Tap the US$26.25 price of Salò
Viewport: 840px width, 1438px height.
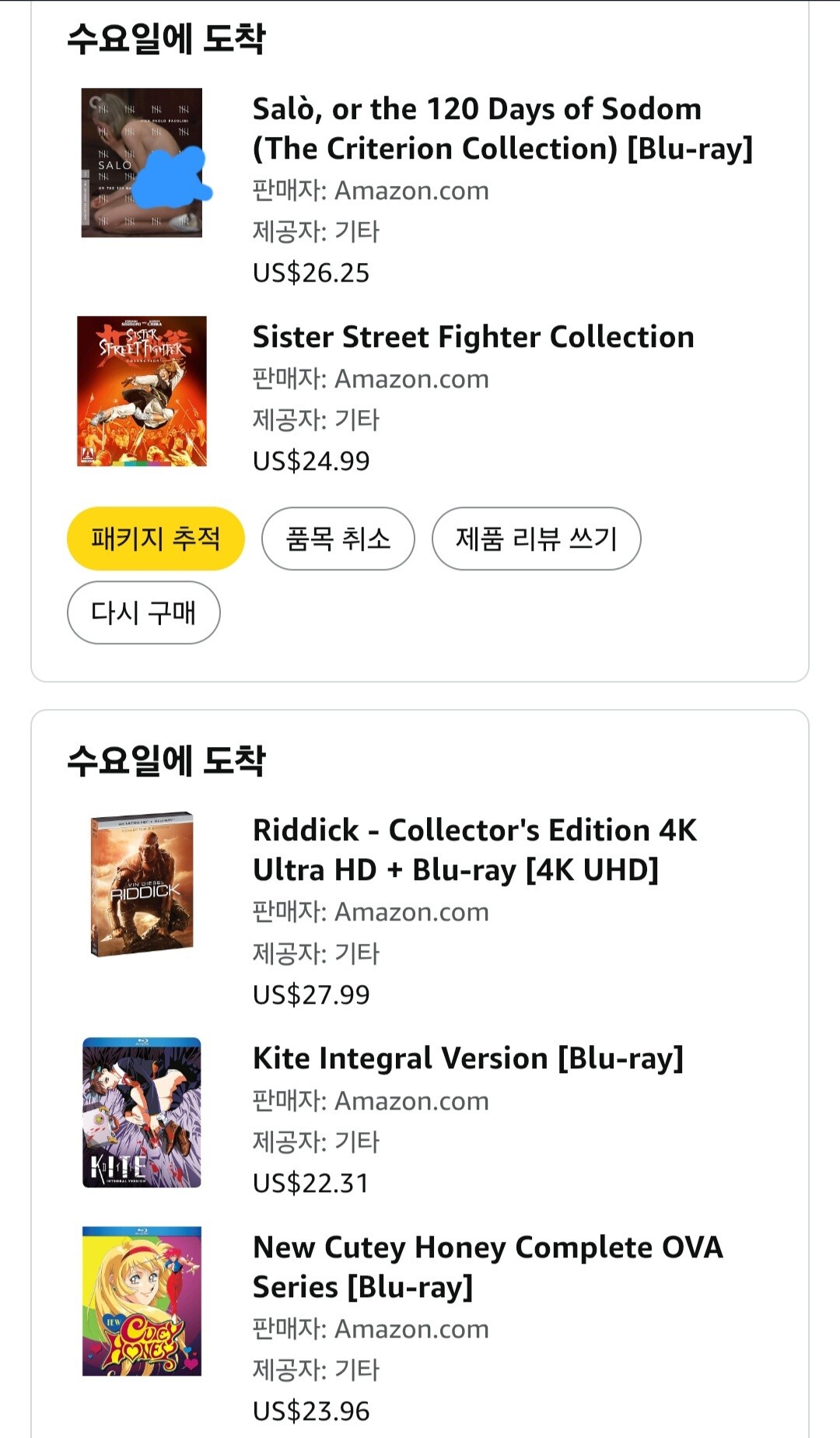311,273
